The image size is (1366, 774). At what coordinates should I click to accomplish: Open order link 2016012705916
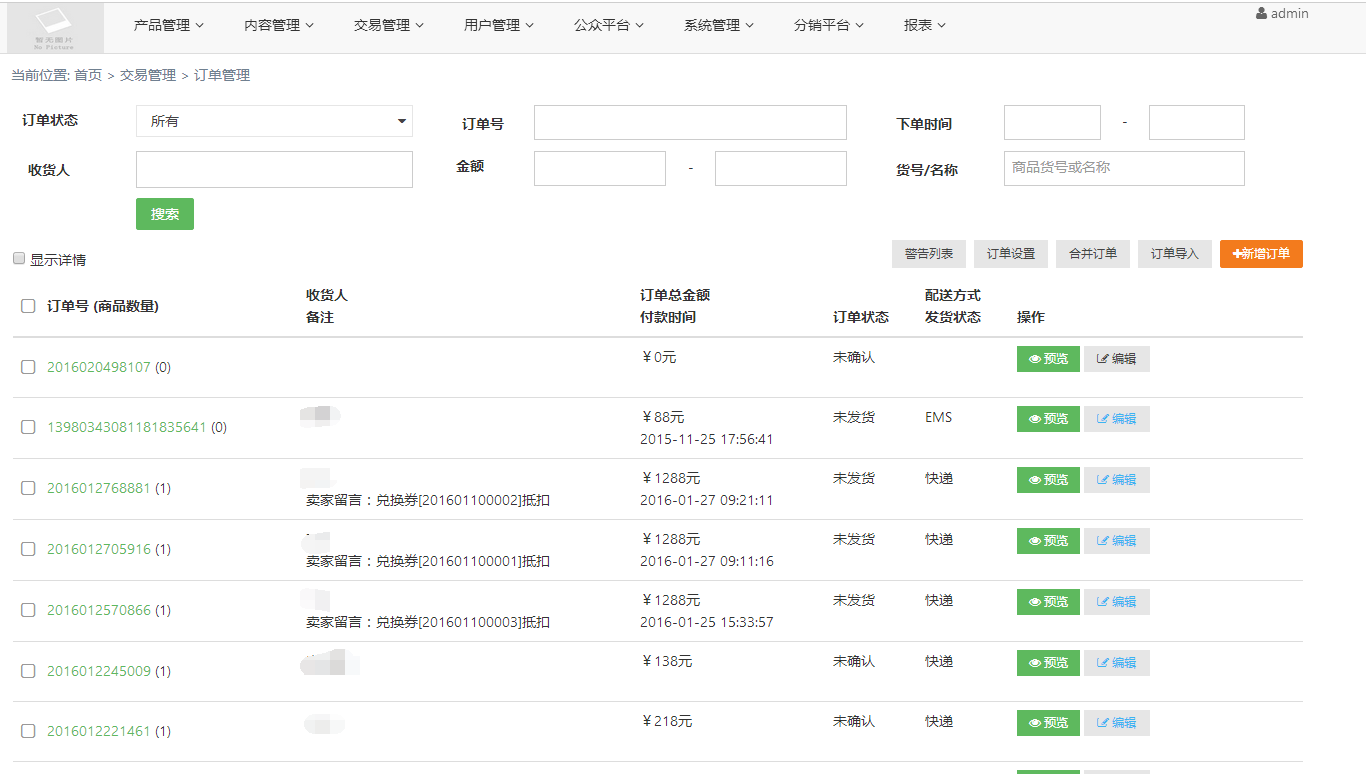[x=99, y=549]
